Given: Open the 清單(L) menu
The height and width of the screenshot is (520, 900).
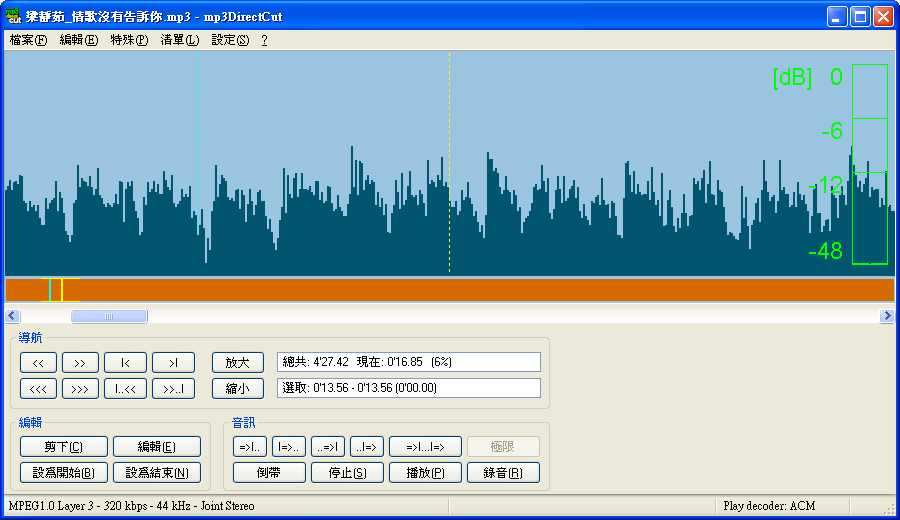Looking at the screenshot, I should point(180,40).
